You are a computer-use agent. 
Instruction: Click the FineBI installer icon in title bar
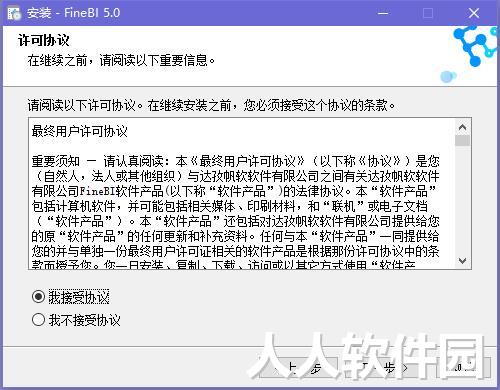coord(14,13)
